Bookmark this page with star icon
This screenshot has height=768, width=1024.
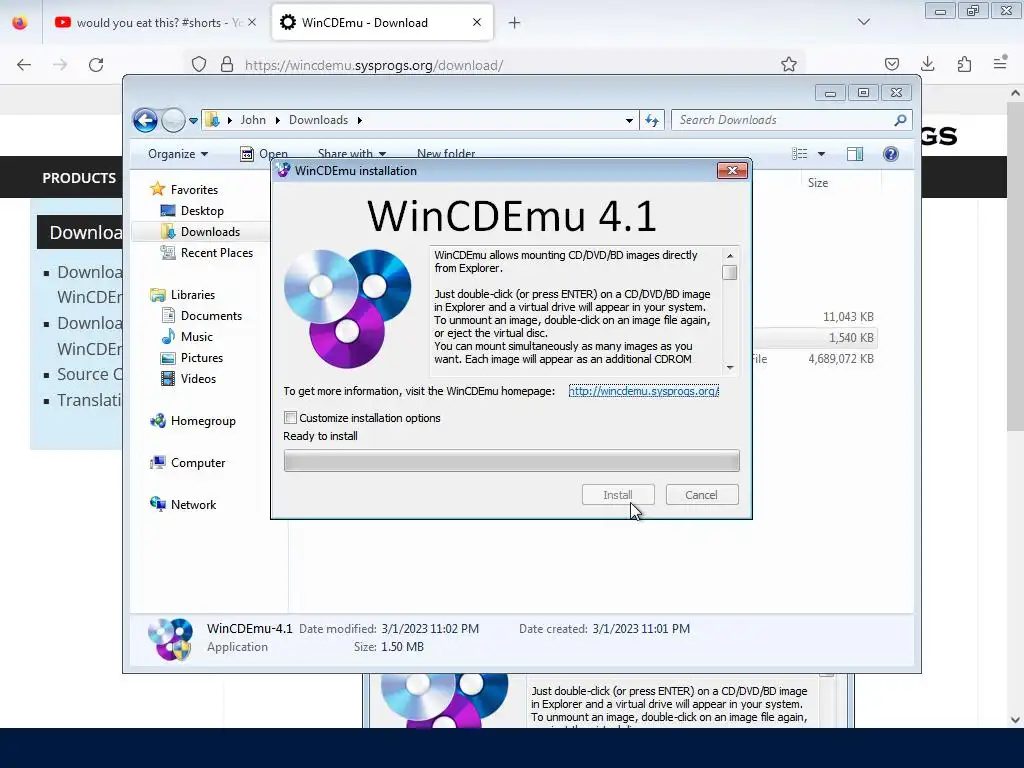coord(789,64)
